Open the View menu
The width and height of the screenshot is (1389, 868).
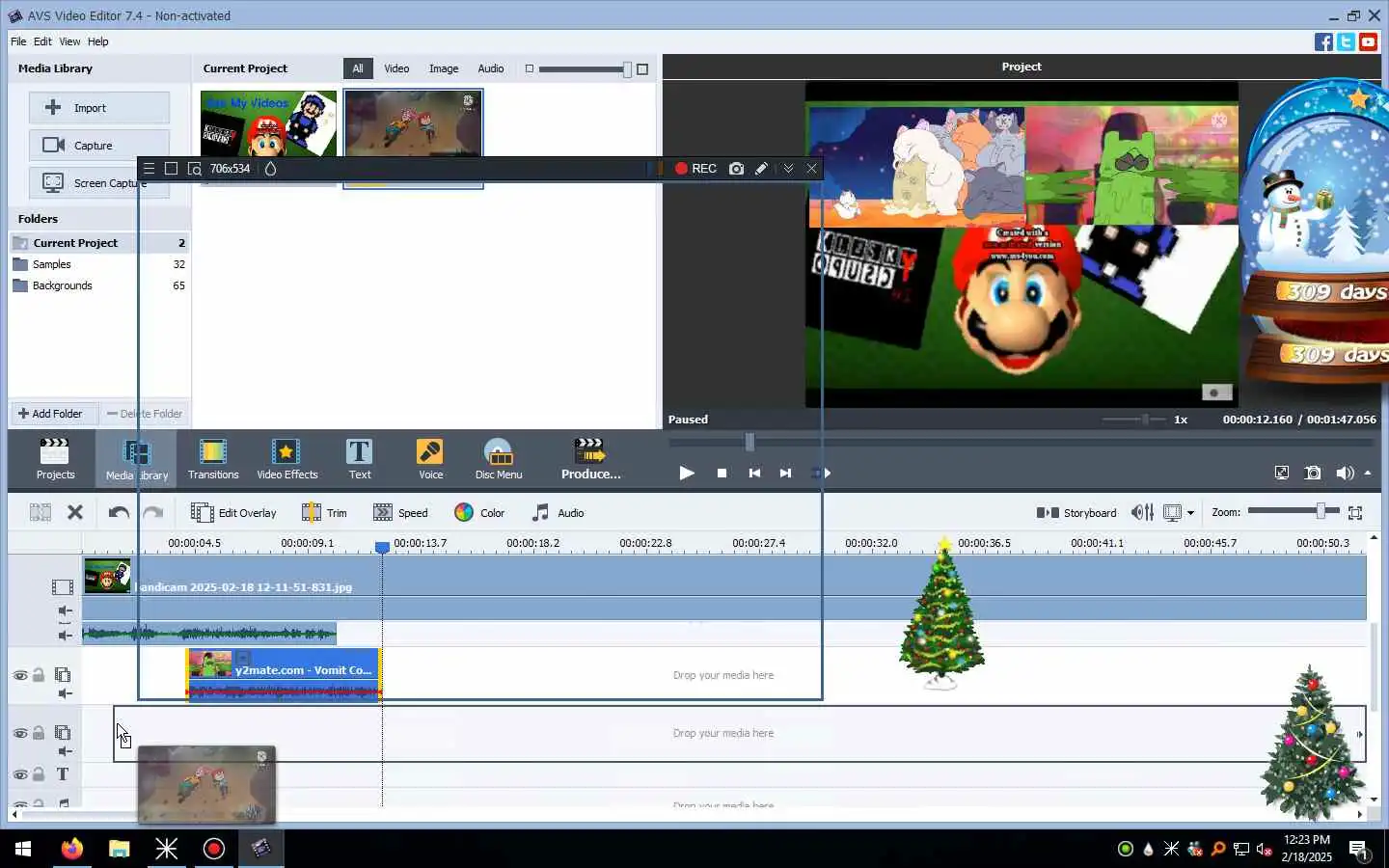[69, 41]
